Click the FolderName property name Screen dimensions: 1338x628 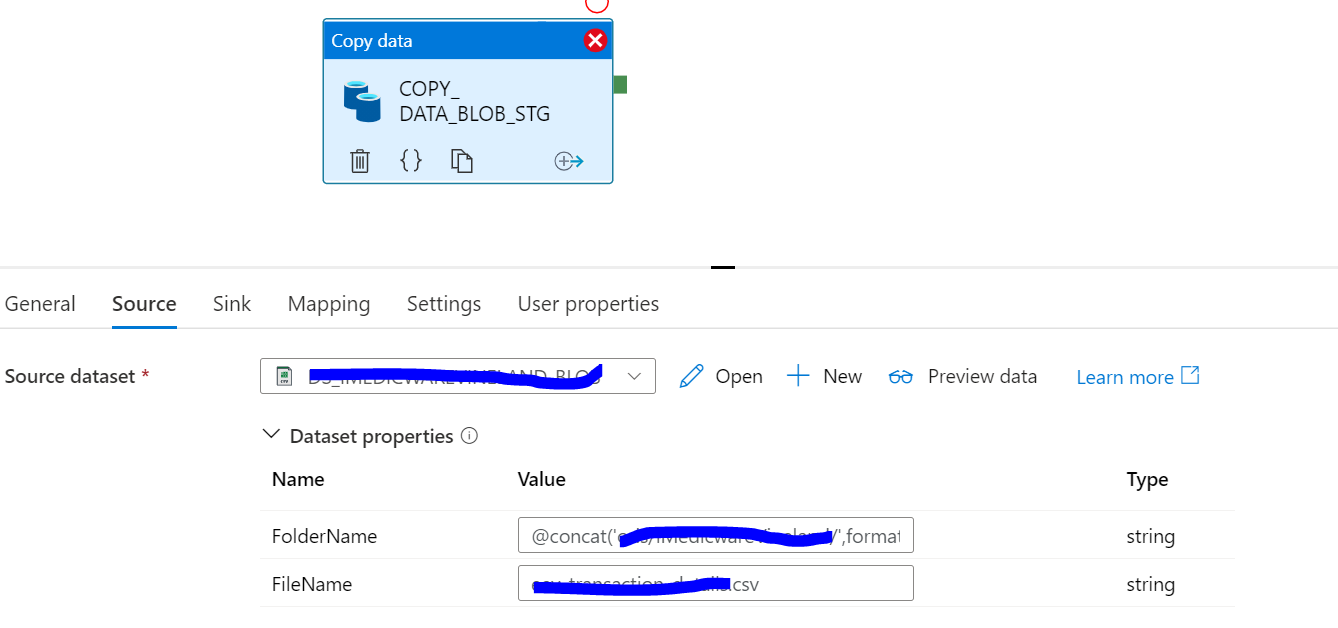(x=324, y=536)
